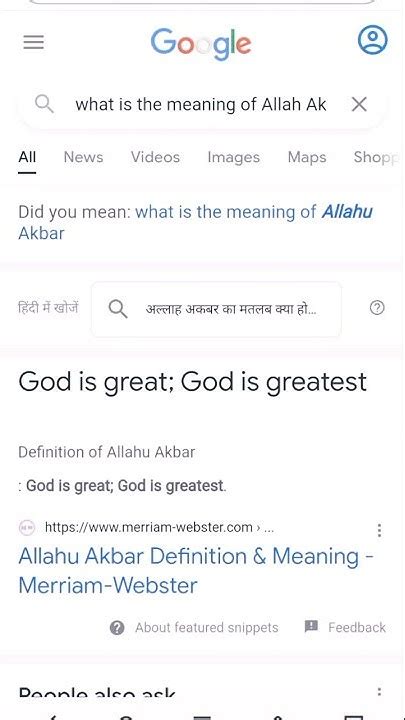Open the Images tab
The width and height of the screenshot is (405, 720).
(x=234, y=157)
